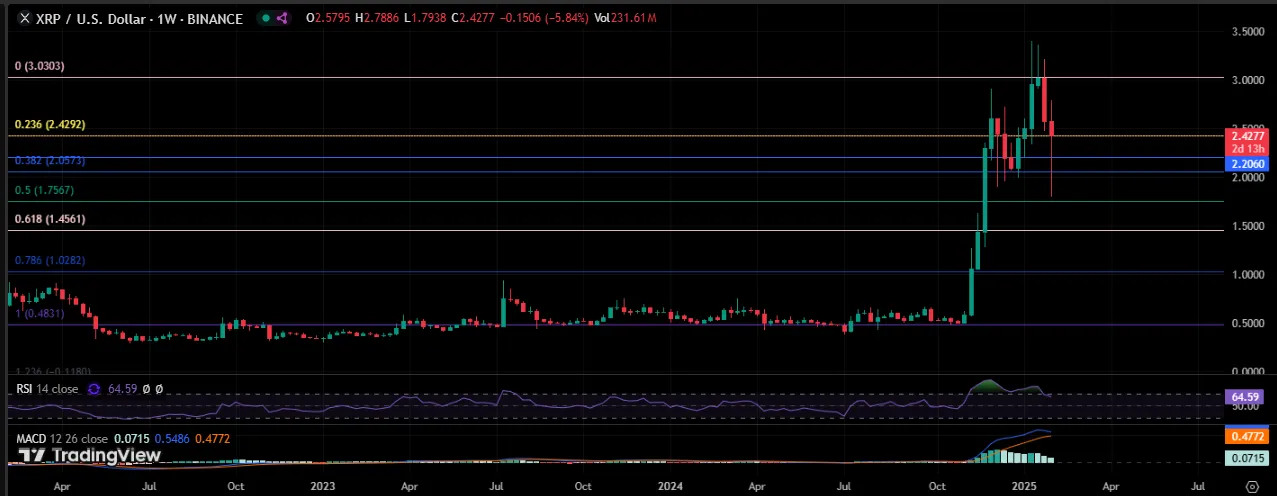Click the purple share-nodes icon in header
Screen dimensions: 1277x496
(282, 18)
